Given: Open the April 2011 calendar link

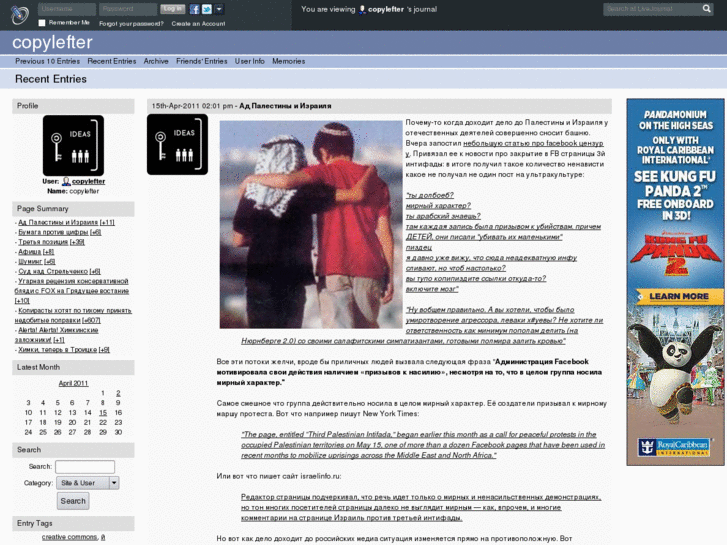Looking at the screenshot, I should click(x=73, y=383).
